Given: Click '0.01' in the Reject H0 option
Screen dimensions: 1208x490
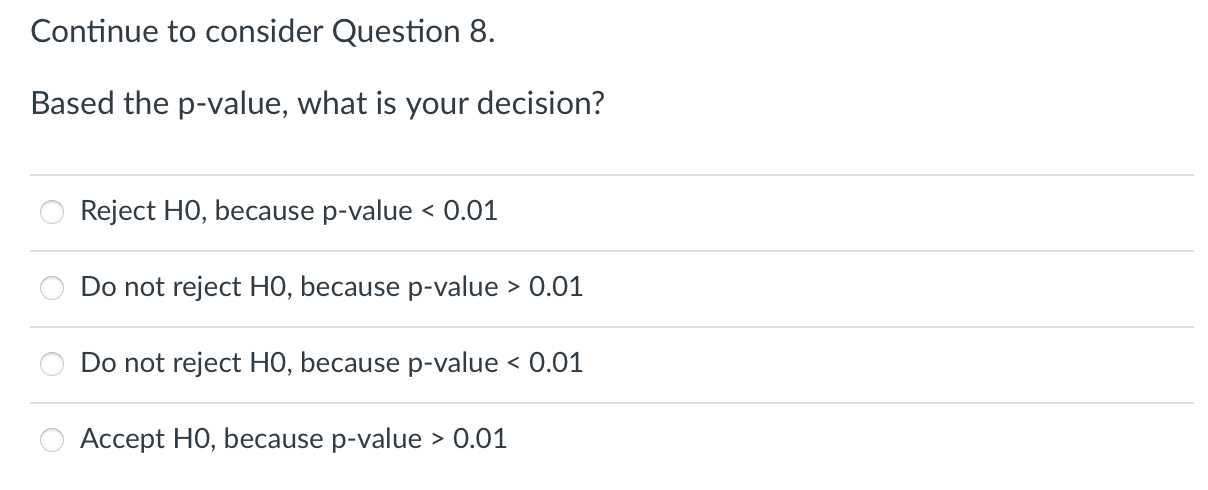Looking at the screenshot, I should coord(469,211).
